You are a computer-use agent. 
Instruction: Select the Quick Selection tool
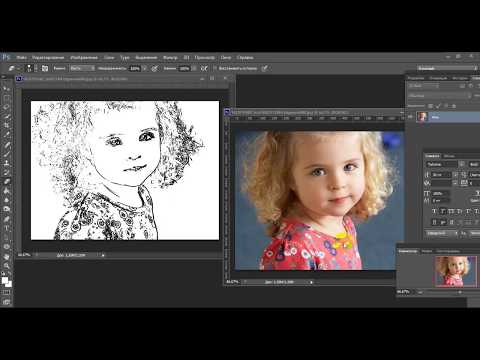pyautogui.click(x=6, y=117)
